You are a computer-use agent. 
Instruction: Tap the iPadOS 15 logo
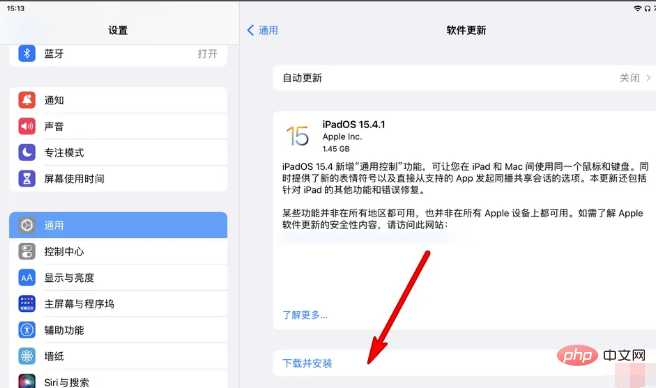pyautogui.click(x=297, y=136)
